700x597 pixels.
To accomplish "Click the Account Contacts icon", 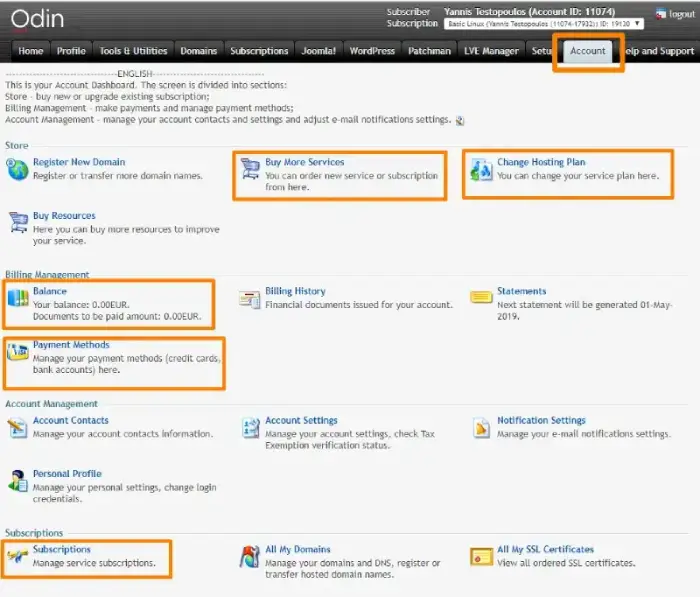I will 18,428.
